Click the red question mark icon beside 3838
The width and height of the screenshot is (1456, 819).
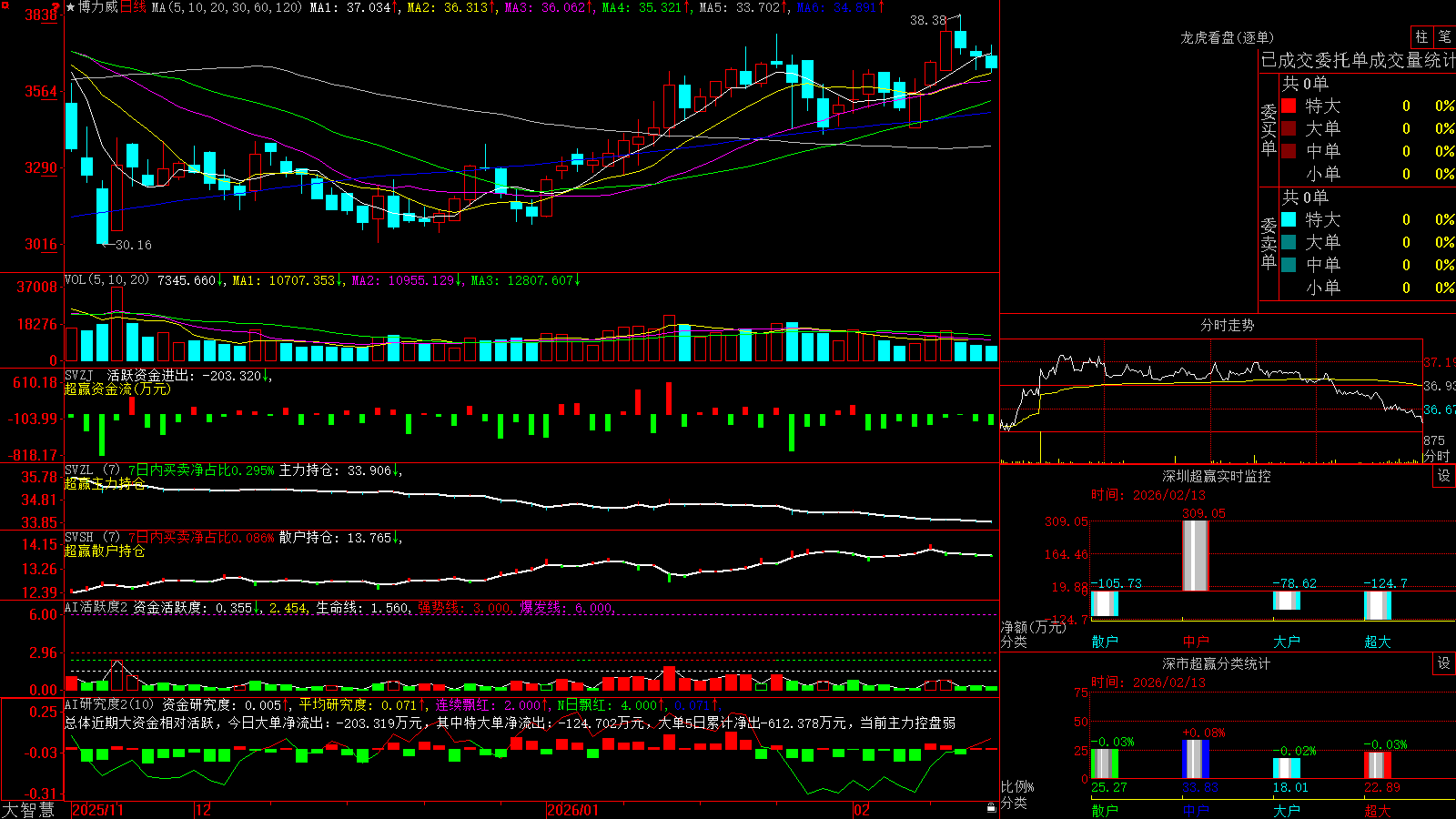click(x=56, y=7)
